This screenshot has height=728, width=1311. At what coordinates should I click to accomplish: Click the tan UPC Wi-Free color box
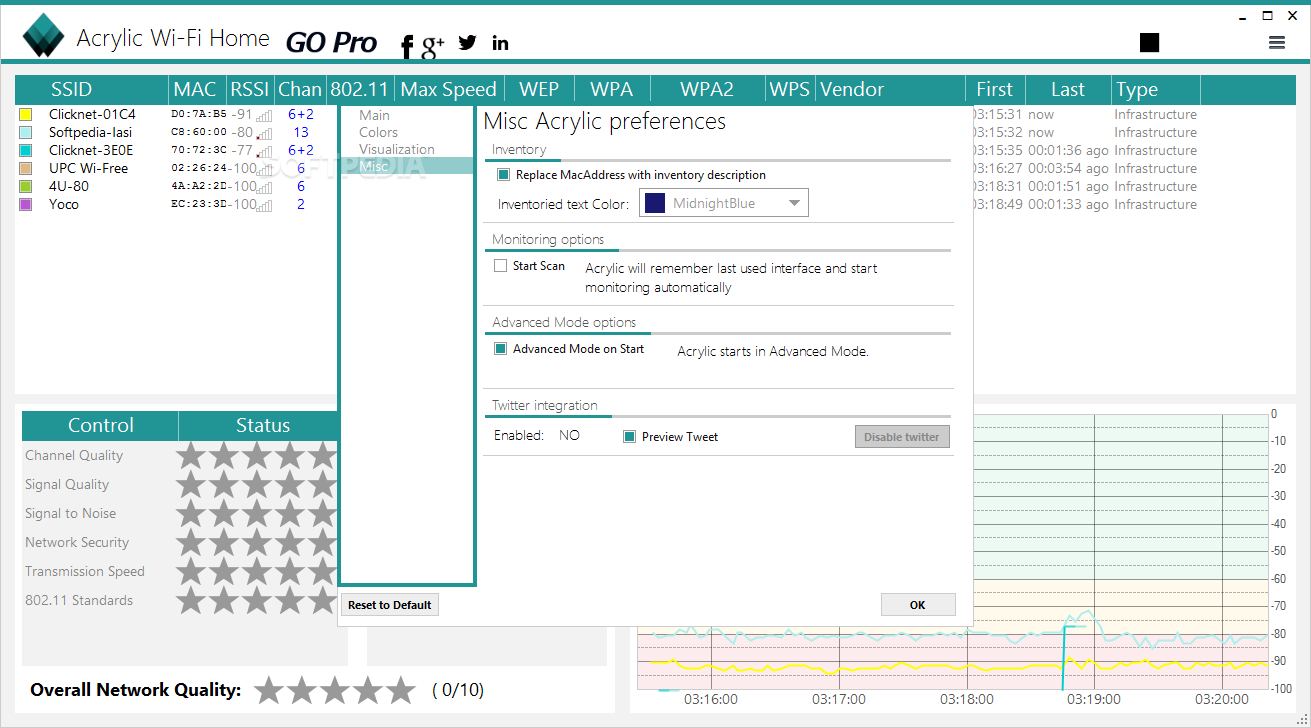coord(26,169)
